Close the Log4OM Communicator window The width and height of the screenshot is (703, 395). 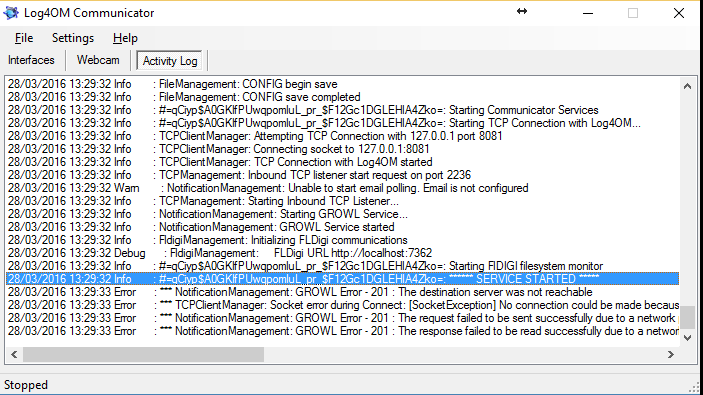click(679, 13)
